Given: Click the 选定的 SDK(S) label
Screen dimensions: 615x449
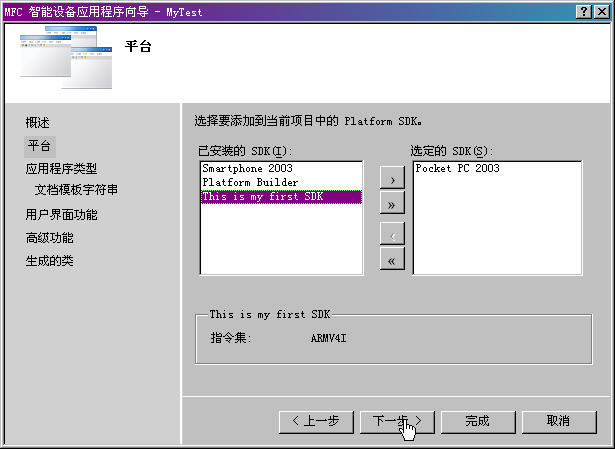Looking at the screenshot, I should (451, 151).
